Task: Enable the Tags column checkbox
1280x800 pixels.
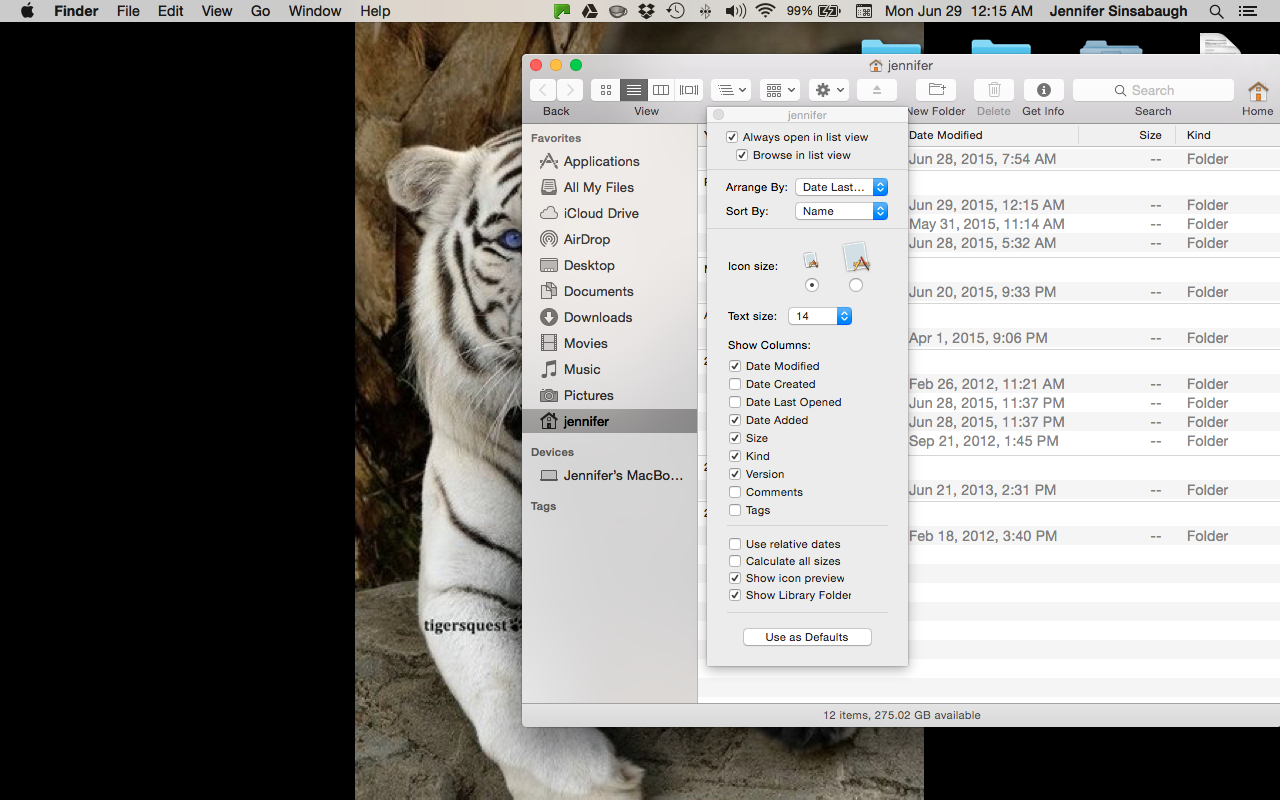Action: 735,510
